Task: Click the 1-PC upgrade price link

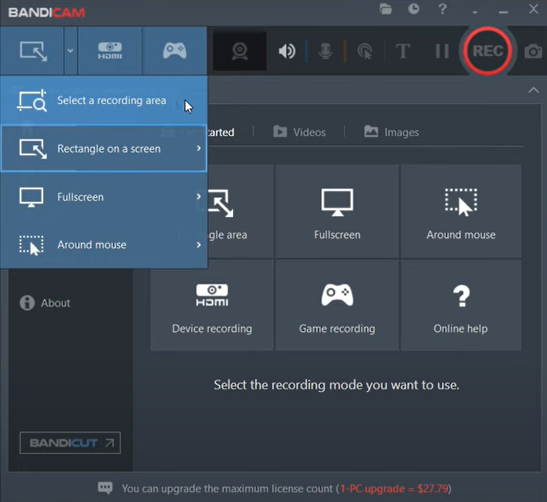Action: (x=394, y=488)
